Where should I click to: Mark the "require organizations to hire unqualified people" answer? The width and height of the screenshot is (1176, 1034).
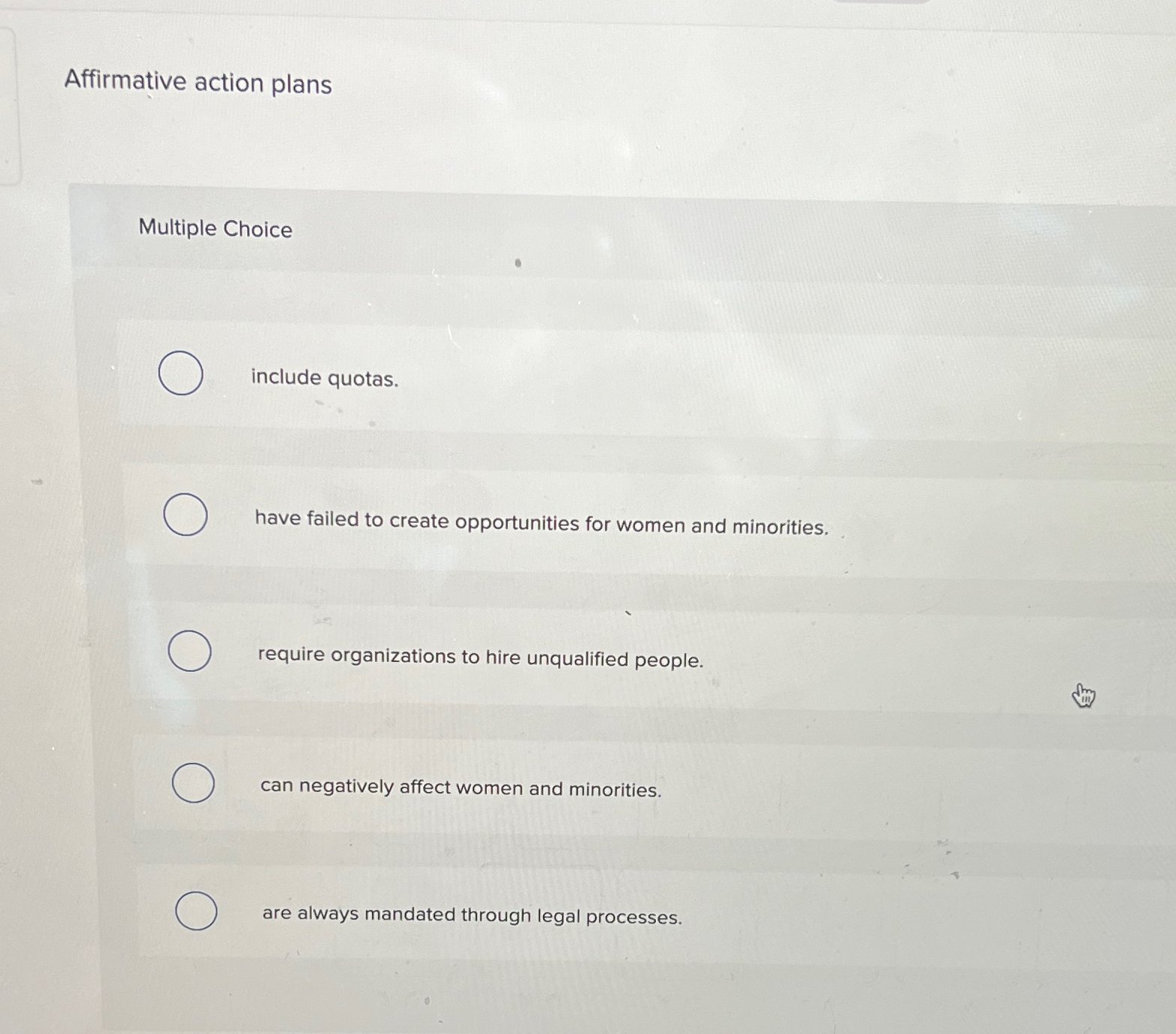pos(189,649)
